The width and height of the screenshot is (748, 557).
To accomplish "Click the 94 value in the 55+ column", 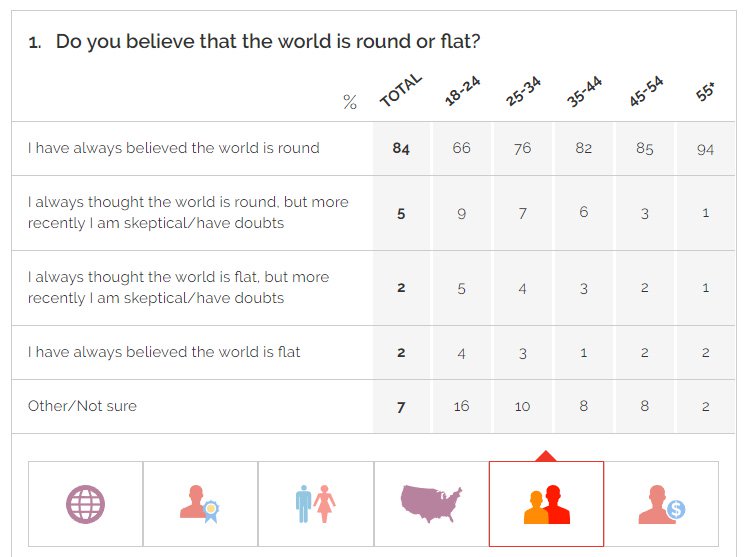I will [706, 148].
